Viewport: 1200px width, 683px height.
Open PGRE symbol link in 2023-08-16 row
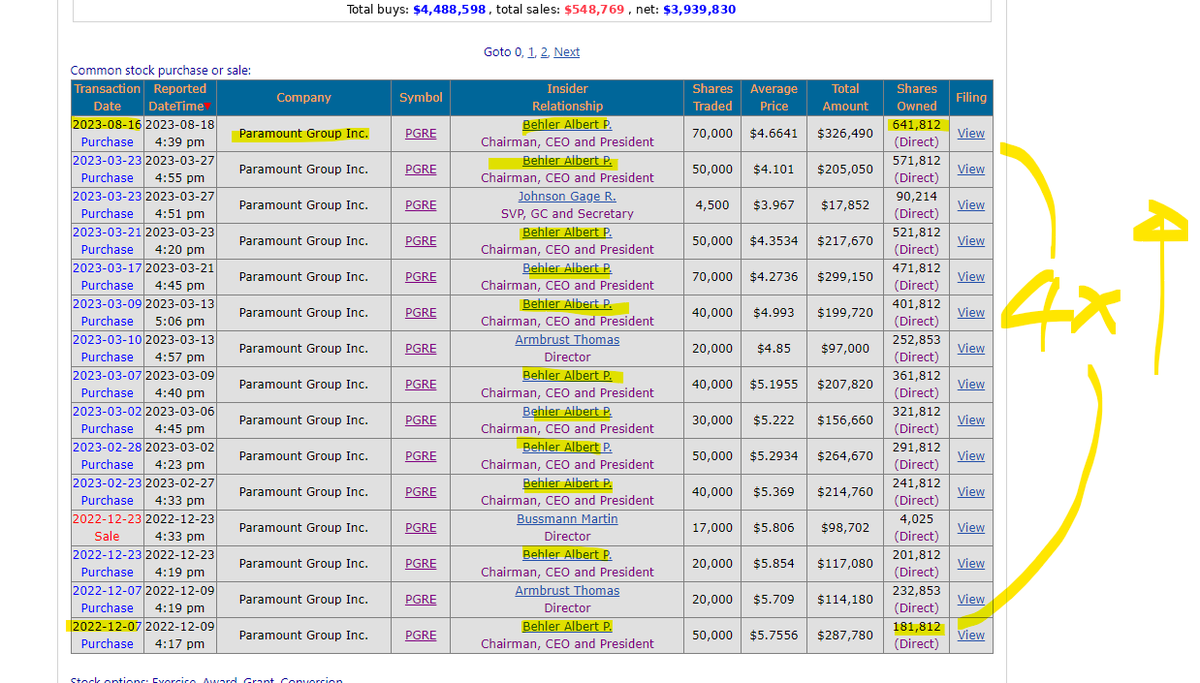tap(421, 133)
